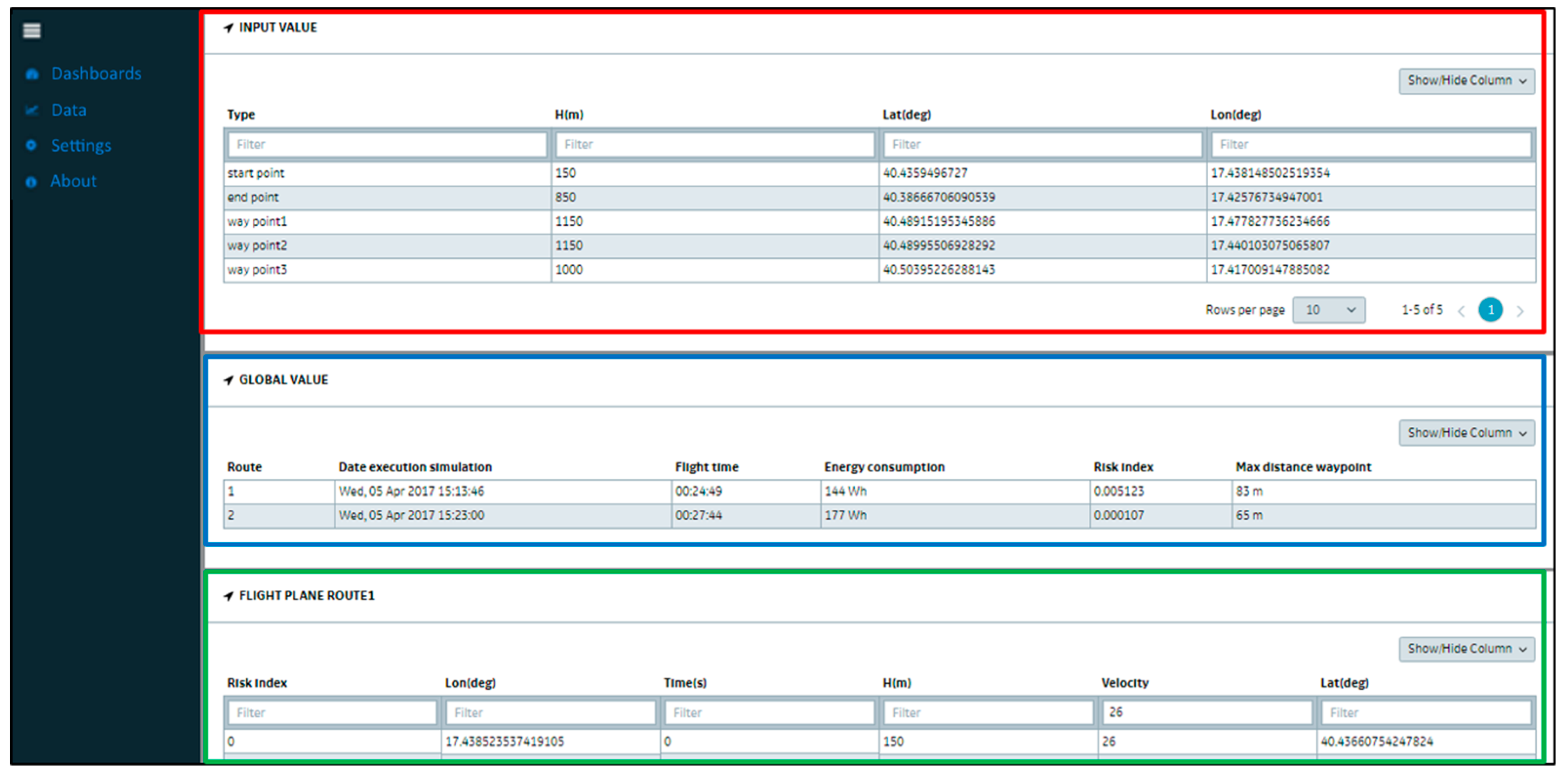
Task: Open the Rows per page selector
Action: click(1328, 310)
